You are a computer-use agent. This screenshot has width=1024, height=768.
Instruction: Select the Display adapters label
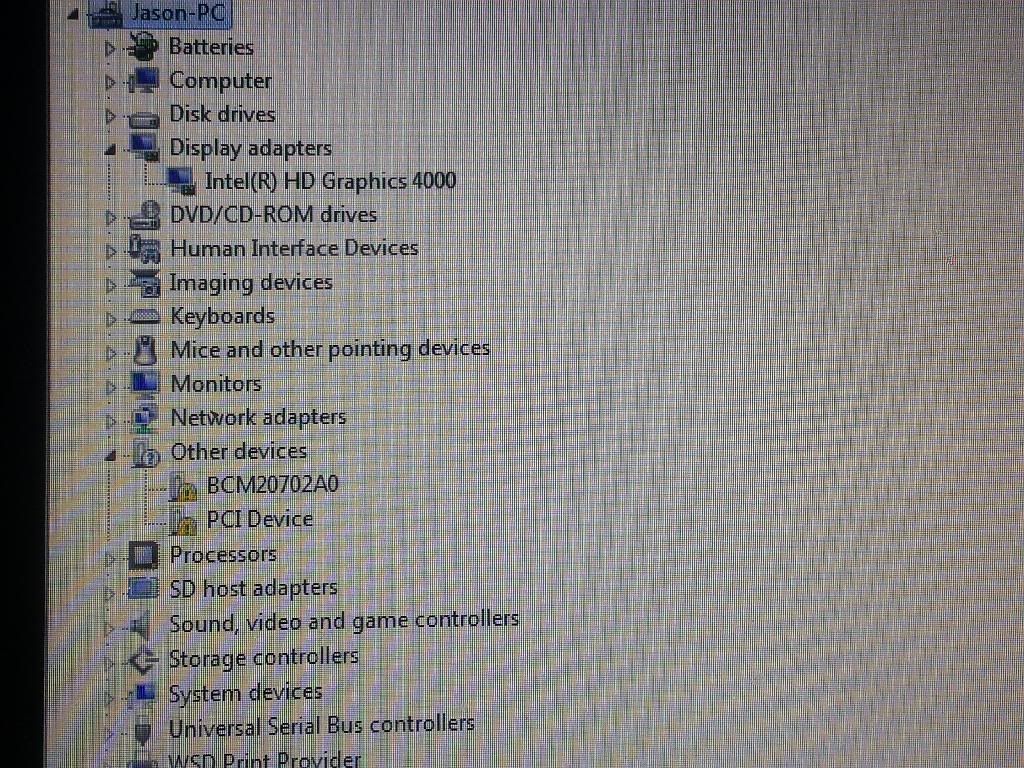[251, 148]
